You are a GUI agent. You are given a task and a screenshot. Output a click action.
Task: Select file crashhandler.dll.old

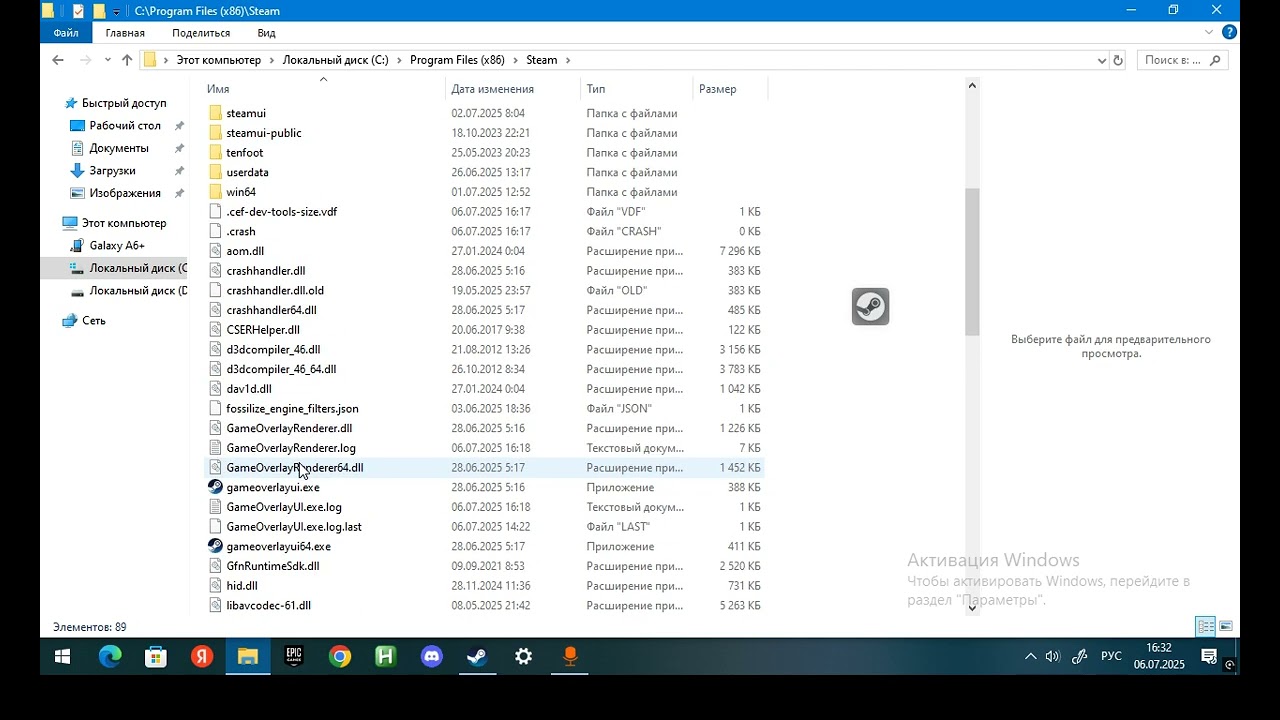click(x=275, y=290)
